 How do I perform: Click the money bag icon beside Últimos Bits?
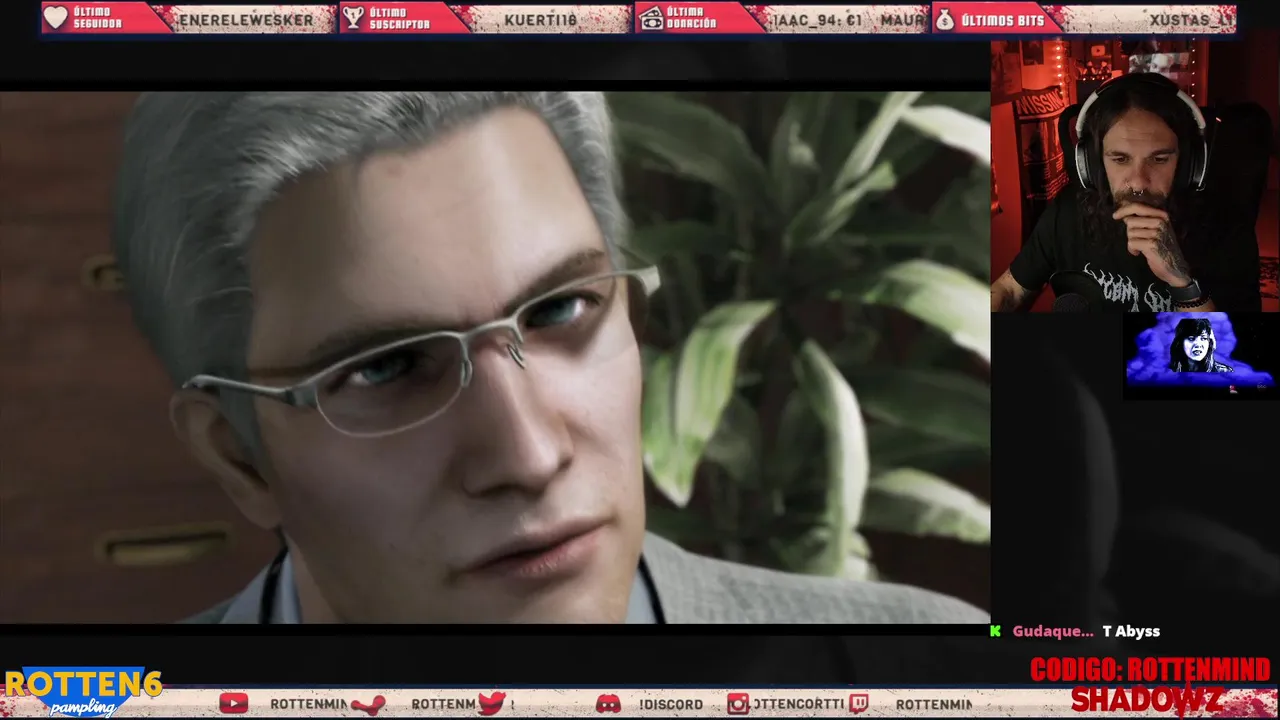pos(945,19)
